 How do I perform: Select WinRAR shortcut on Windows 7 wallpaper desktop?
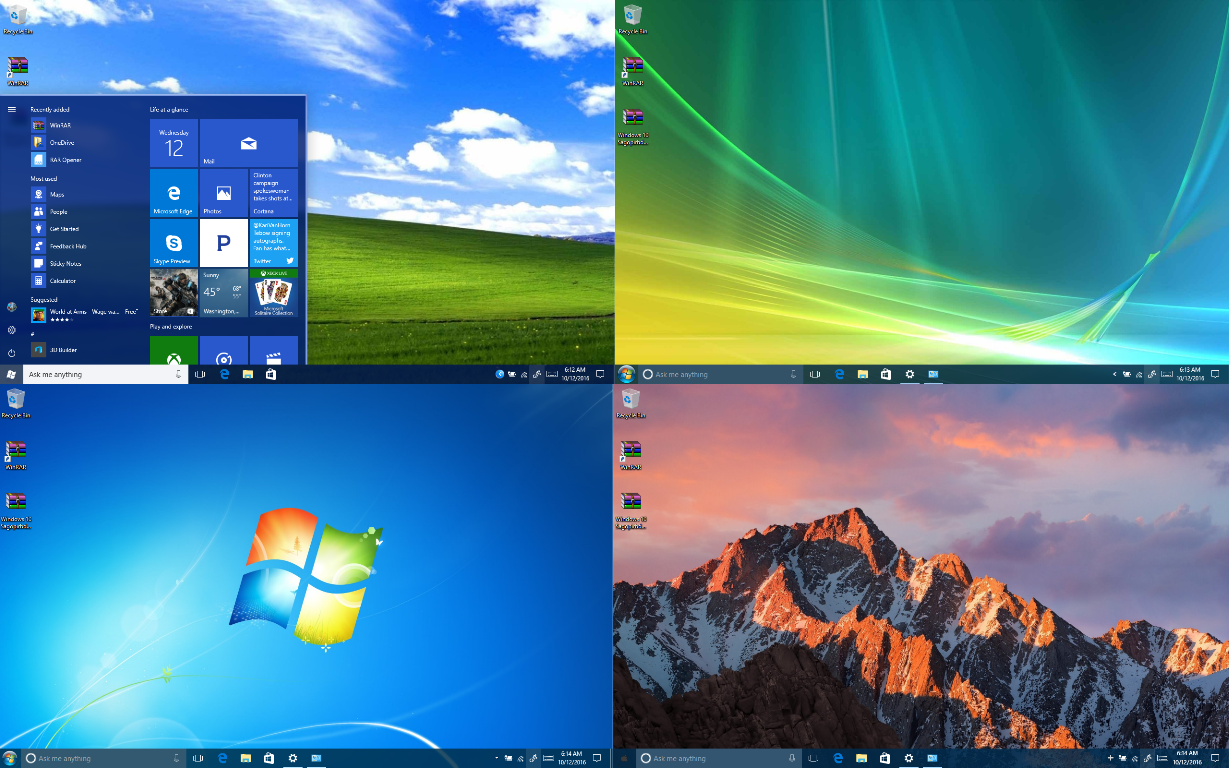(x=15, y=455)
